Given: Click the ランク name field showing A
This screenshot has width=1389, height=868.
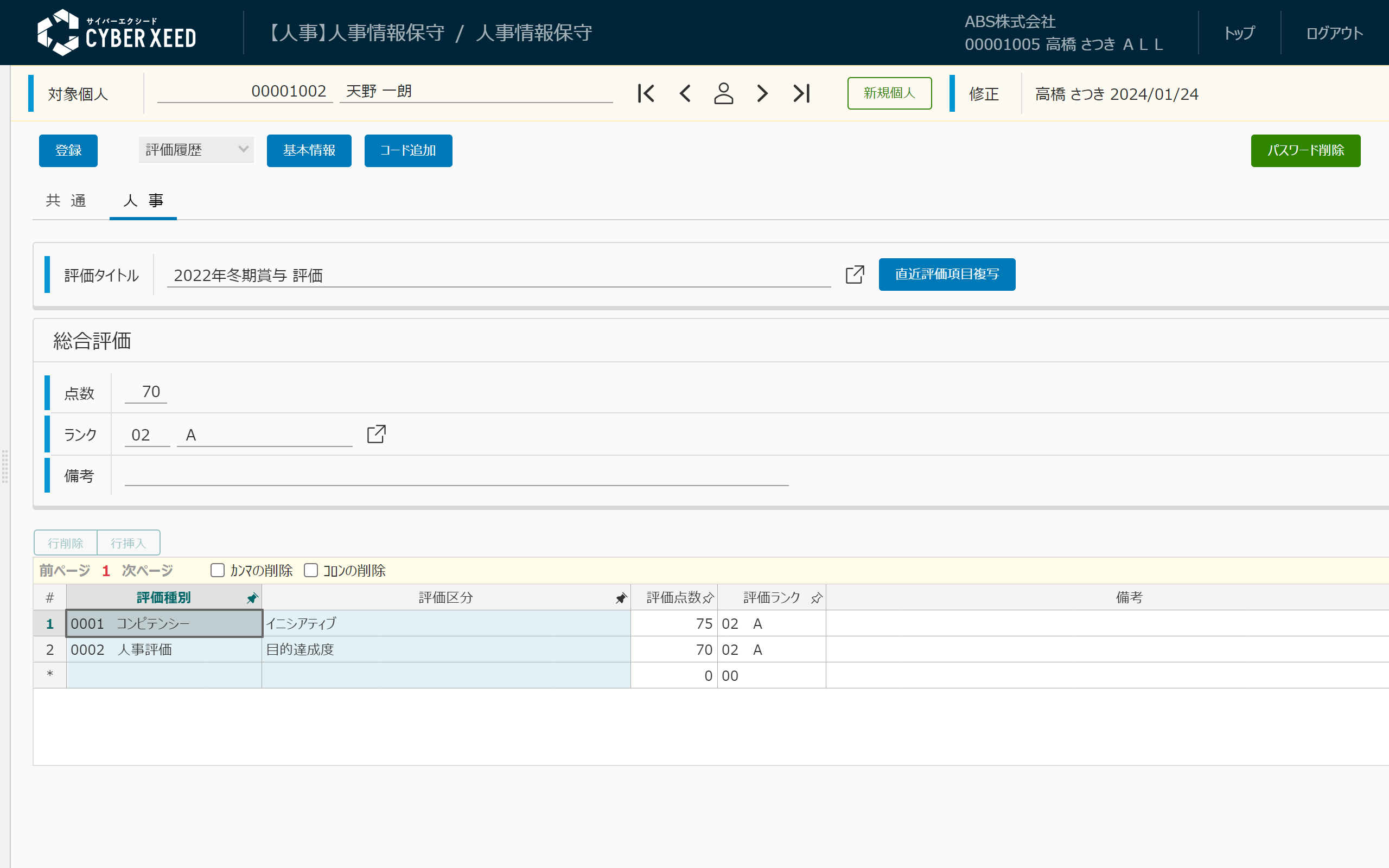Looking at the screenshot, I should point(265,435).
